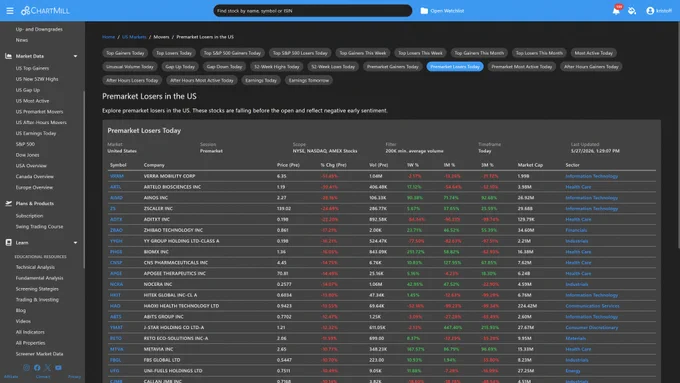Image resolution: width=680 pixels, height=383 pixels.
Task: Sort by % Chg (Pre) column header
Action: tap(333, 165)
